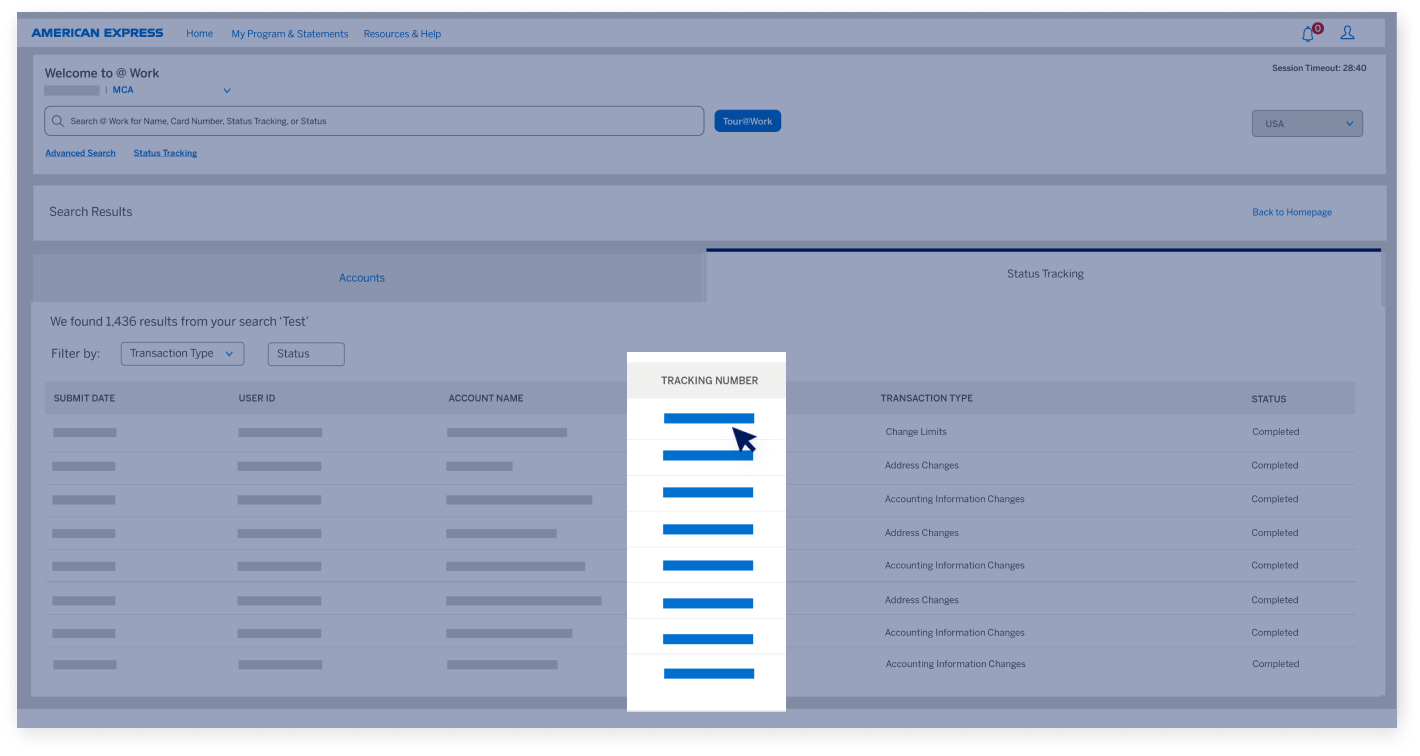Screen dimensions: 1420x756
Task: Click the Status Tracking link below search
Action: (165, 152)
